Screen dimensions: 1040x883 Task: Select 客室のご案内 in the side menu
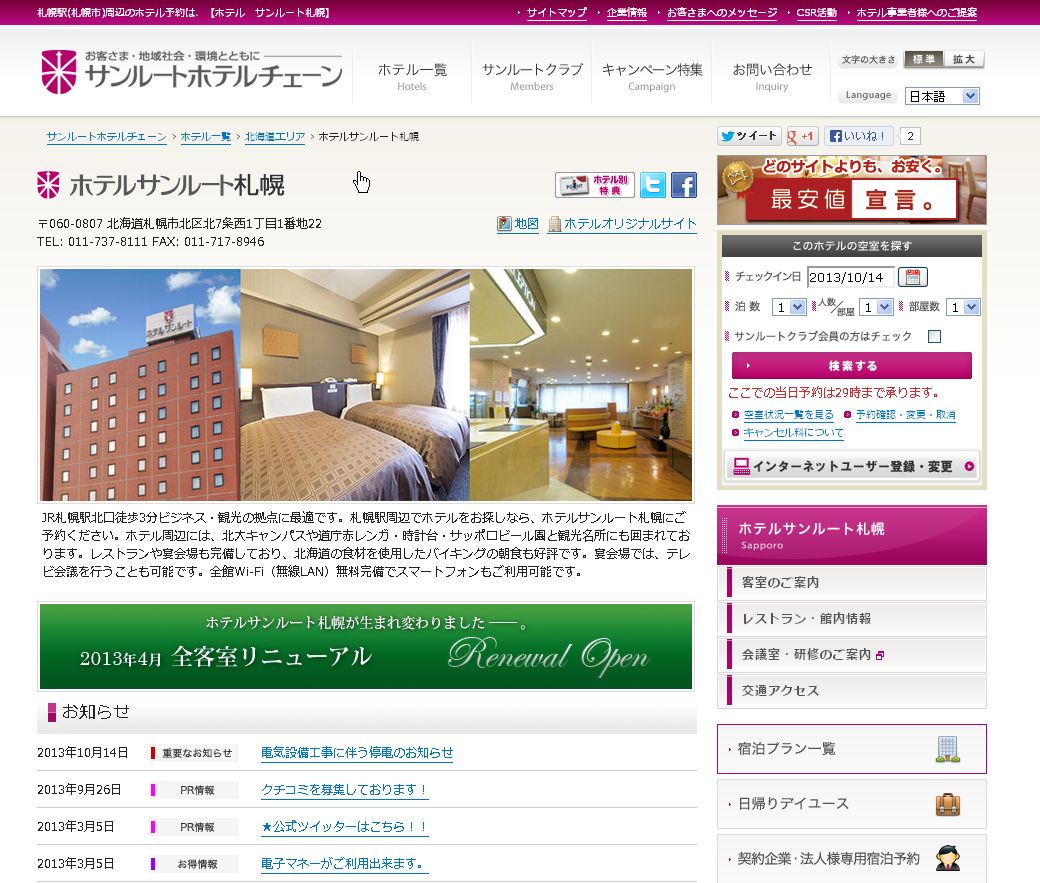[x=852, y=582]
